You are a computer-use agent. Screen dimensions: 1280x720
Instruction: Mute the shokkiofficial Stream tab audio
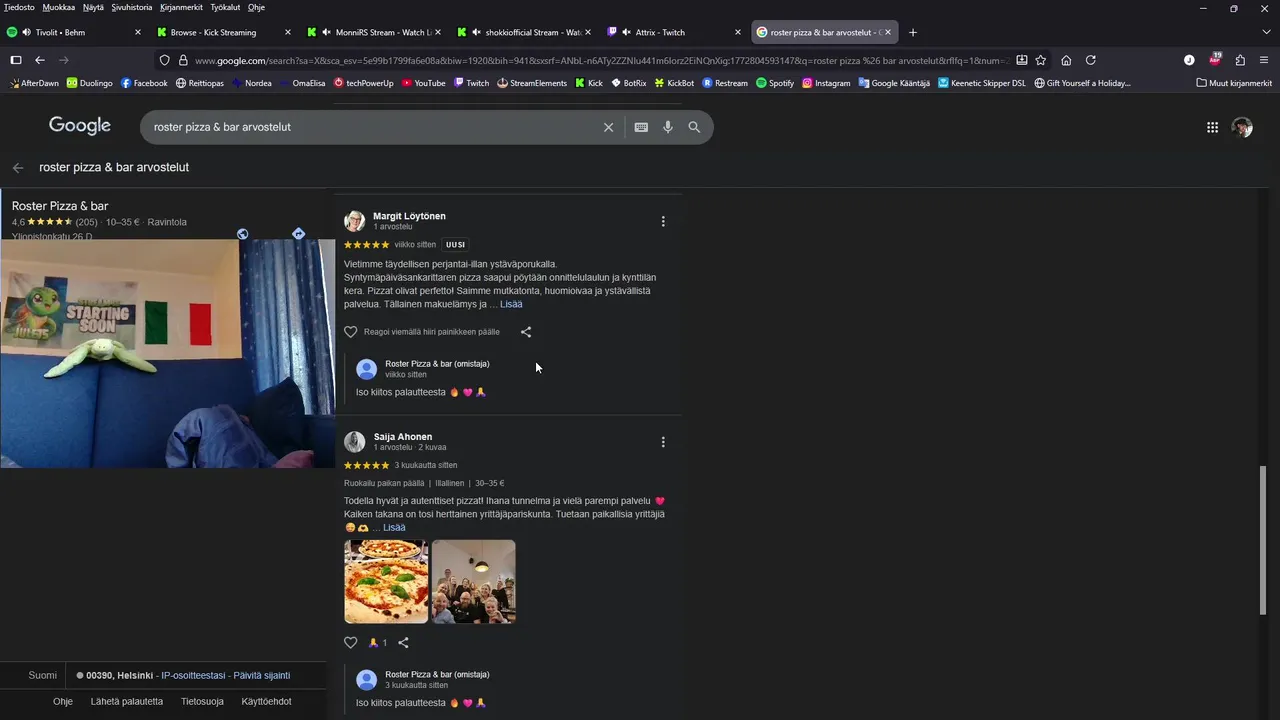point(477,32)
